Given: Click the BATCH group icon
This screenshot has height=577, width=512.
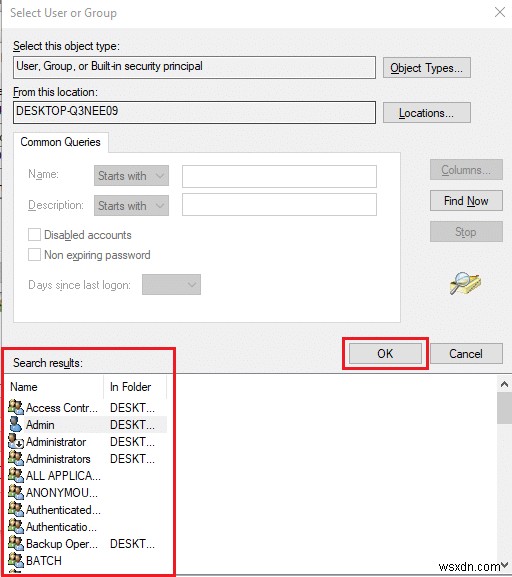Looking at the screenshot, I should tap(16, 560).
